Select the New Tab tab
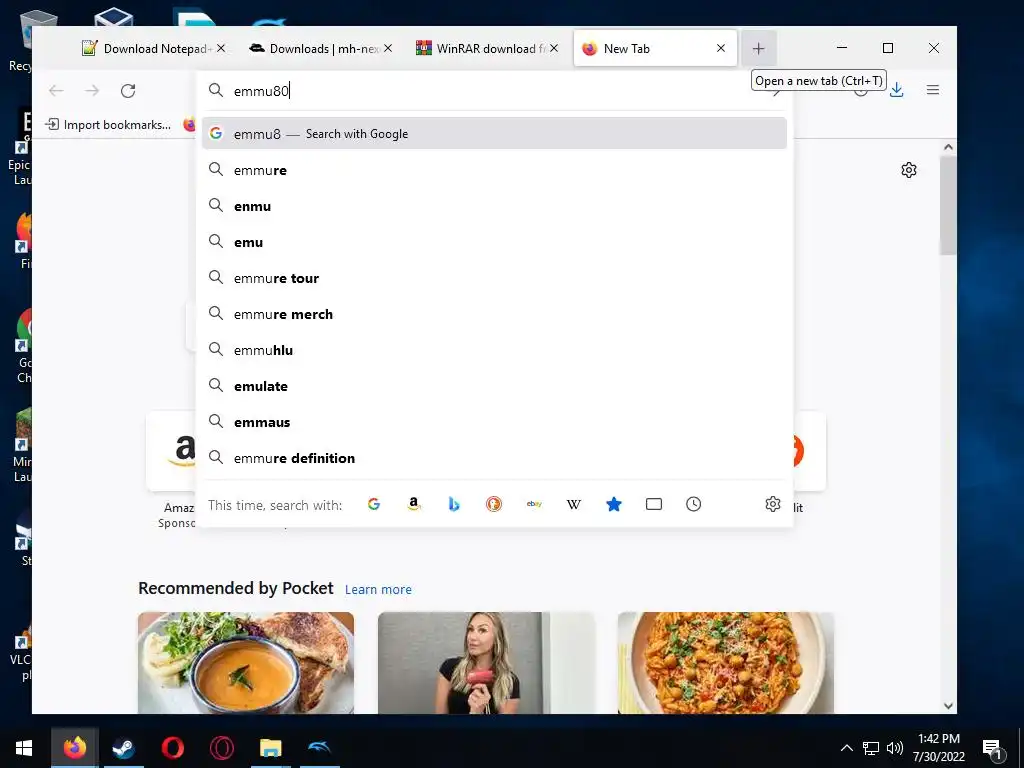1024x768 pixels. point(655,48)
